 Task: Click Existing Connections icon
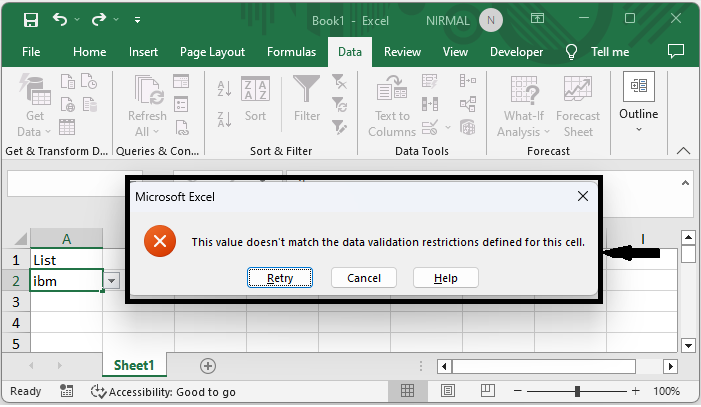89,105
